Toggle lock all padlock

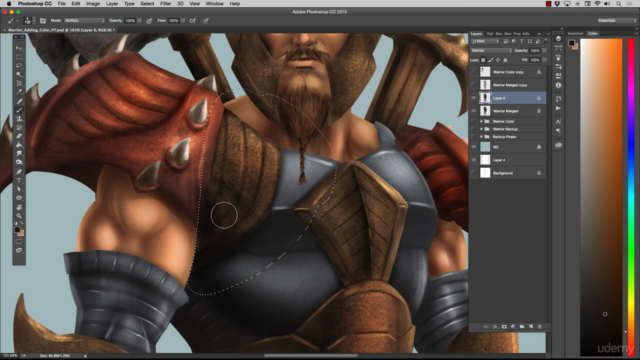[x=505, y=60]
